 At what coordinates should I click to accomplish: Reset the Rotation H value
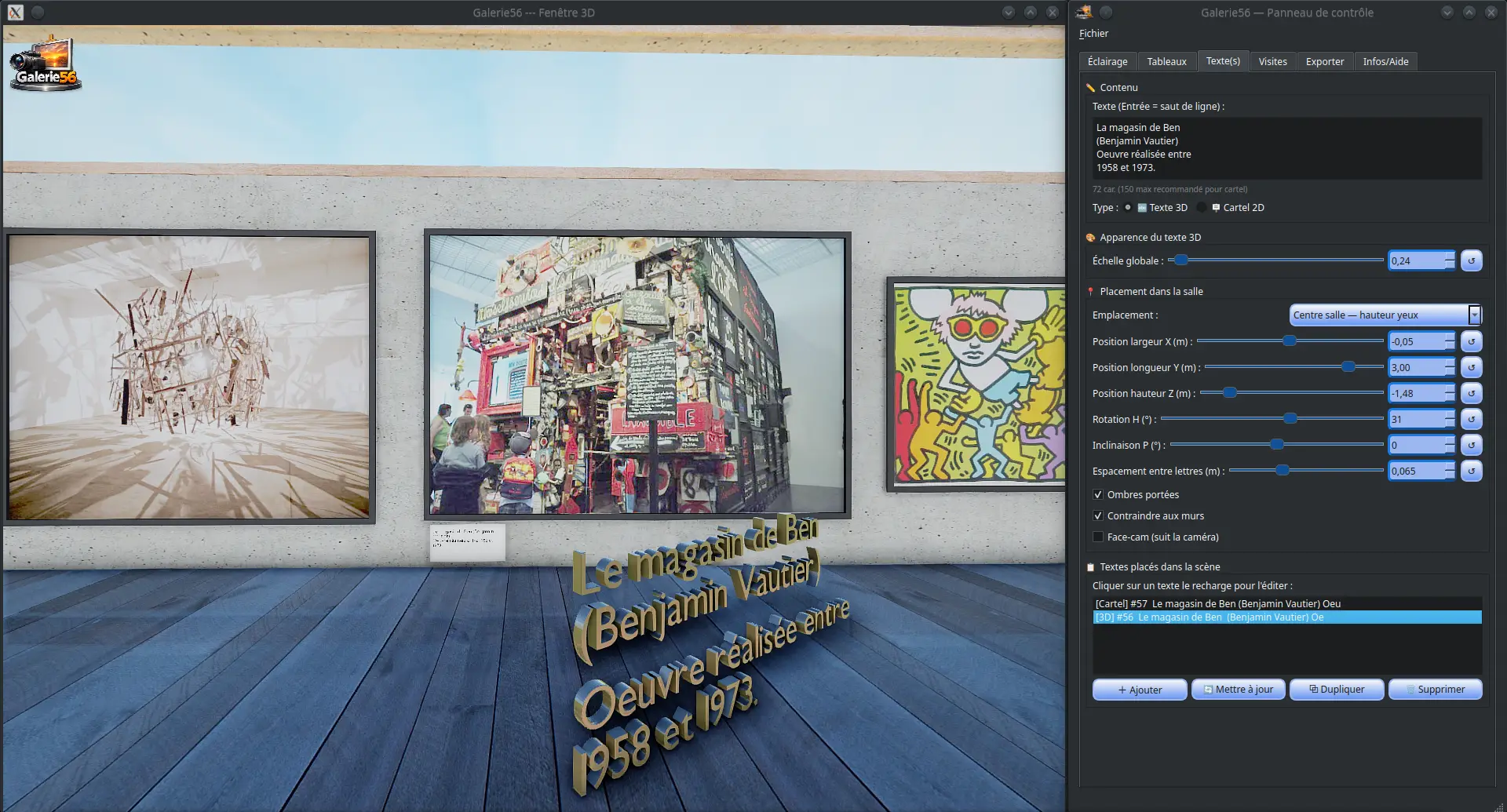coord(1471,419)
